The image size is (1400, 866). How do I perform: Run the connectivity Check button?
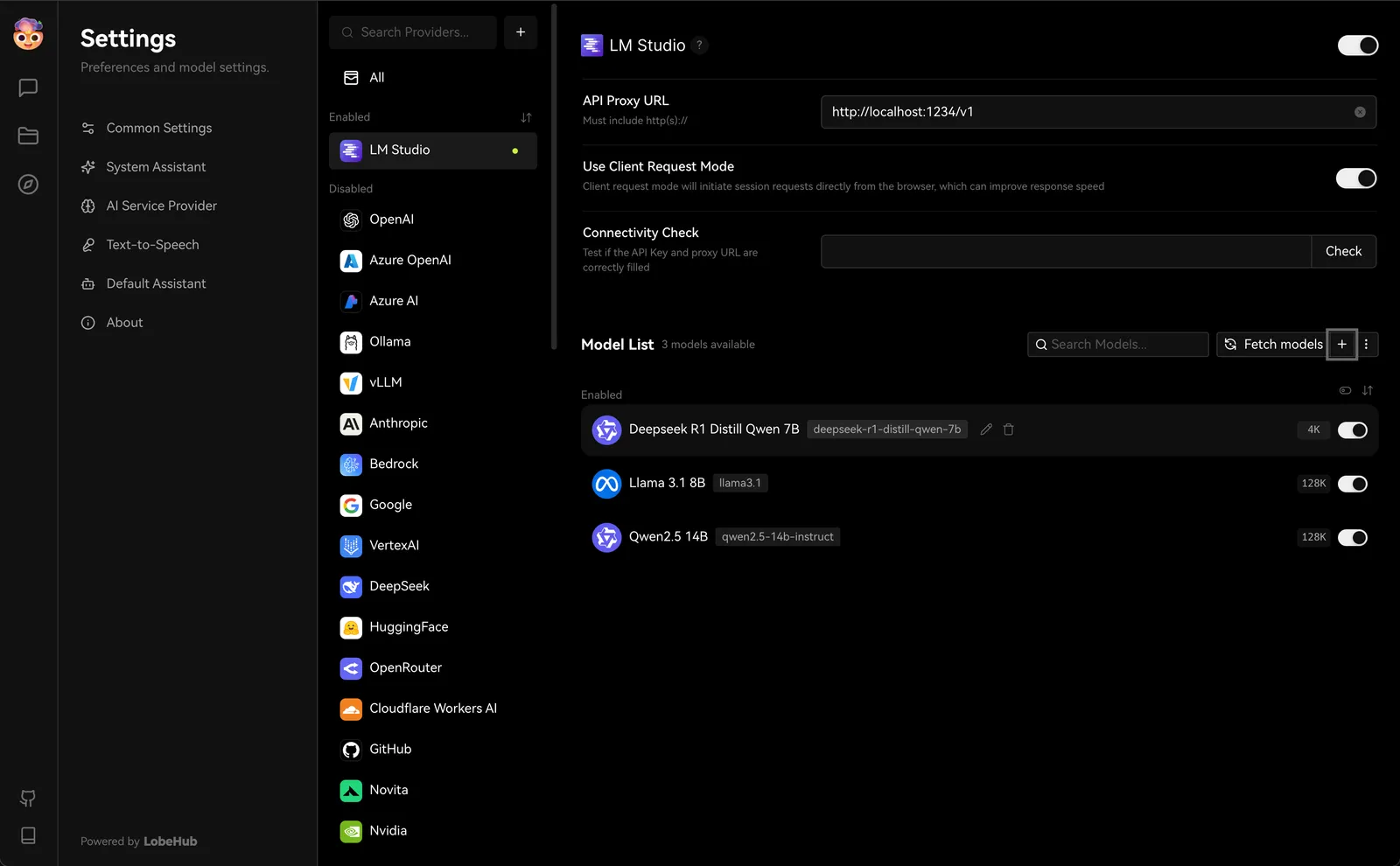pyautogui.click(x=1343, y=251)
